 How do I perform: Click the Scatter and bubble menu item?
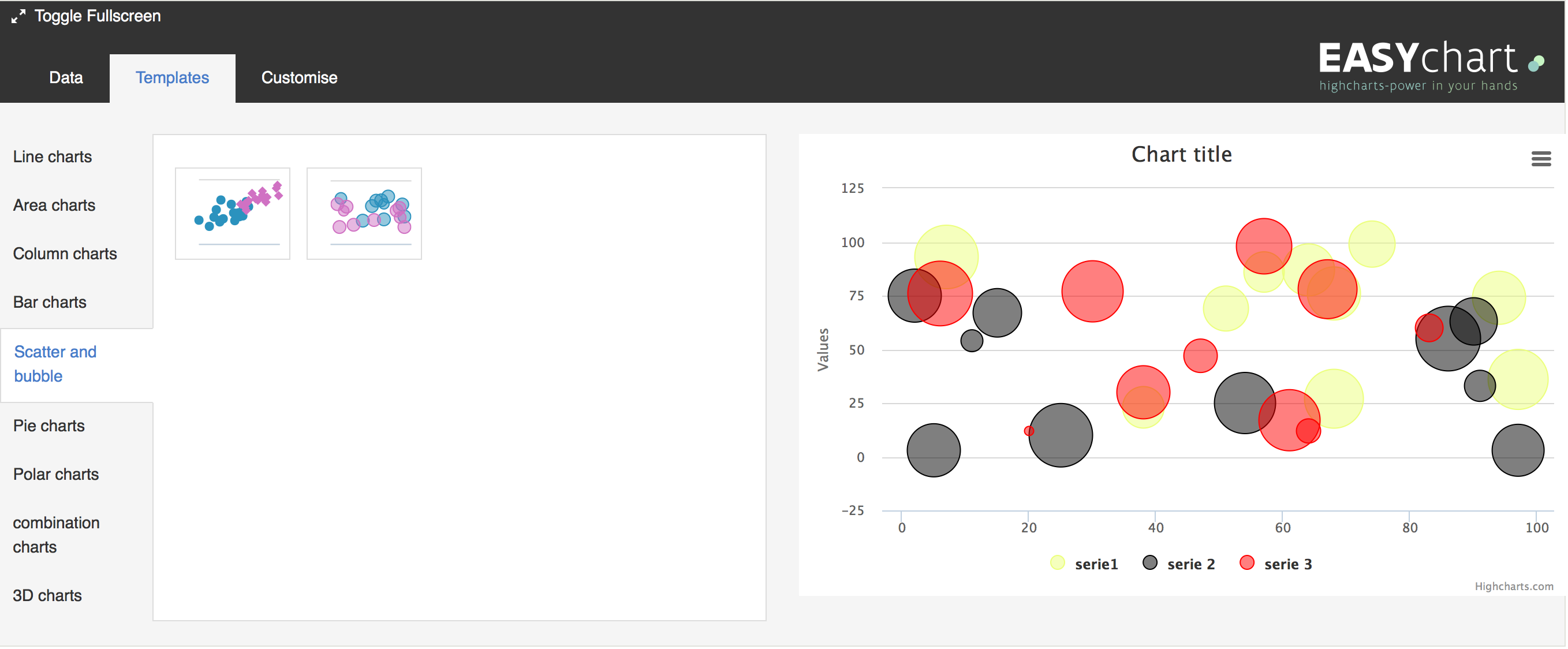[55, 364]
